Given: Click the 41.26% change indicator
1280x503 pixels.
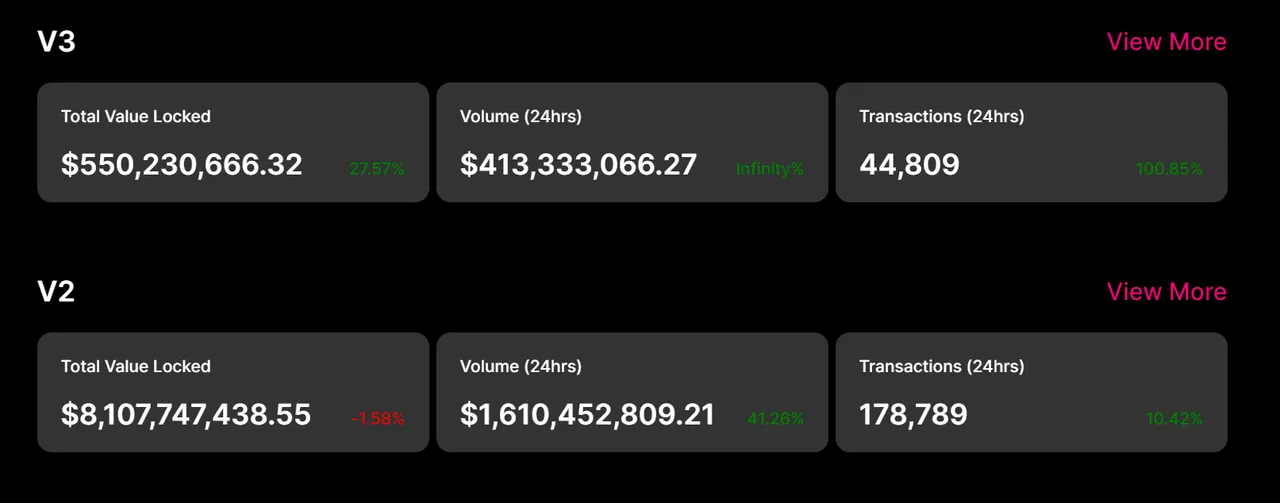Looking at the screenshot, I should coord(776,419).
